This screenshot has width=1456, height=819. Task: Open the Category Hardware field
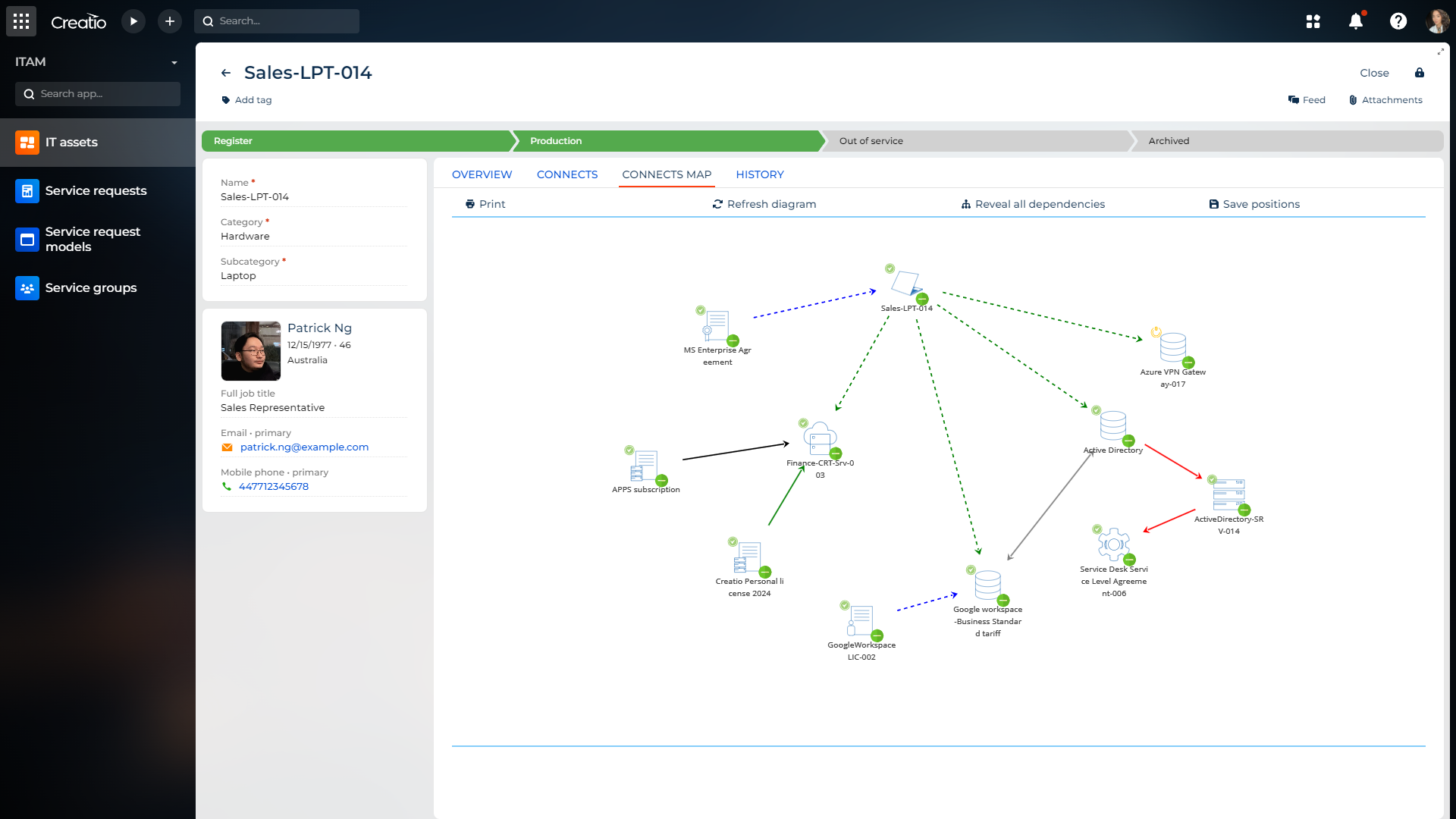point(314,237)
